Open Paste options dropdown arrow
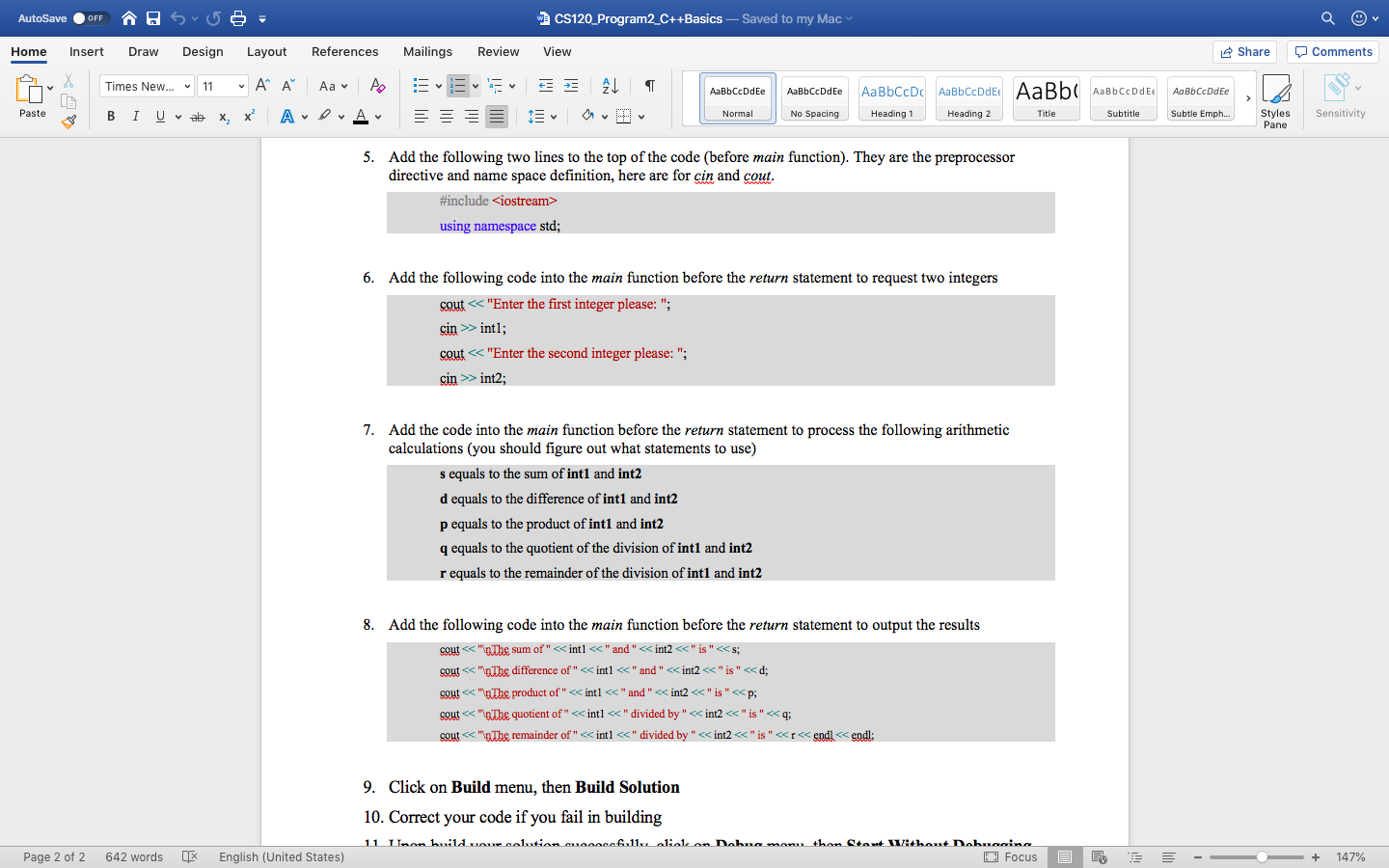The height and width of the screenshot is (868, 1389). tap(50, 89)
